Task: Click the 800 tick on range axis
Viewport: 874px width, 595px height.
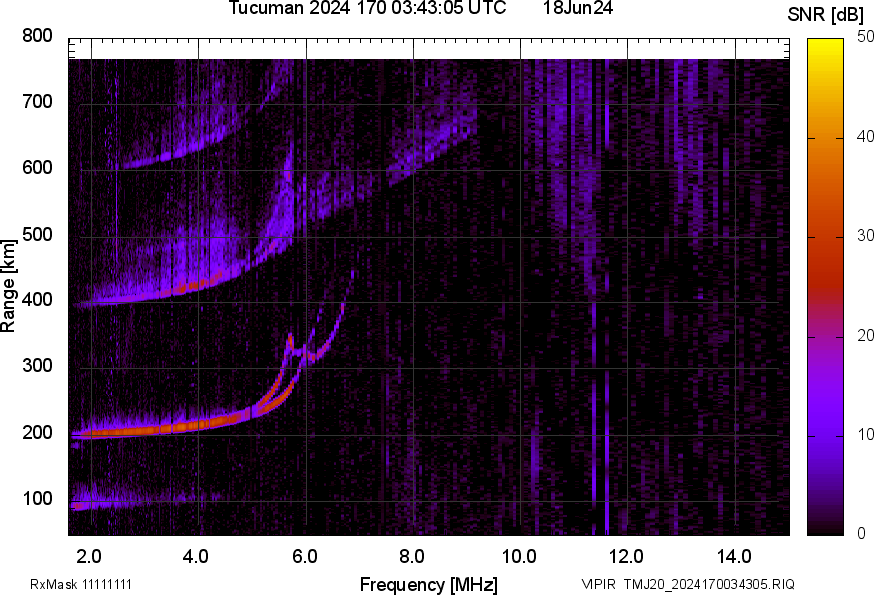Action: pos(36,36)
